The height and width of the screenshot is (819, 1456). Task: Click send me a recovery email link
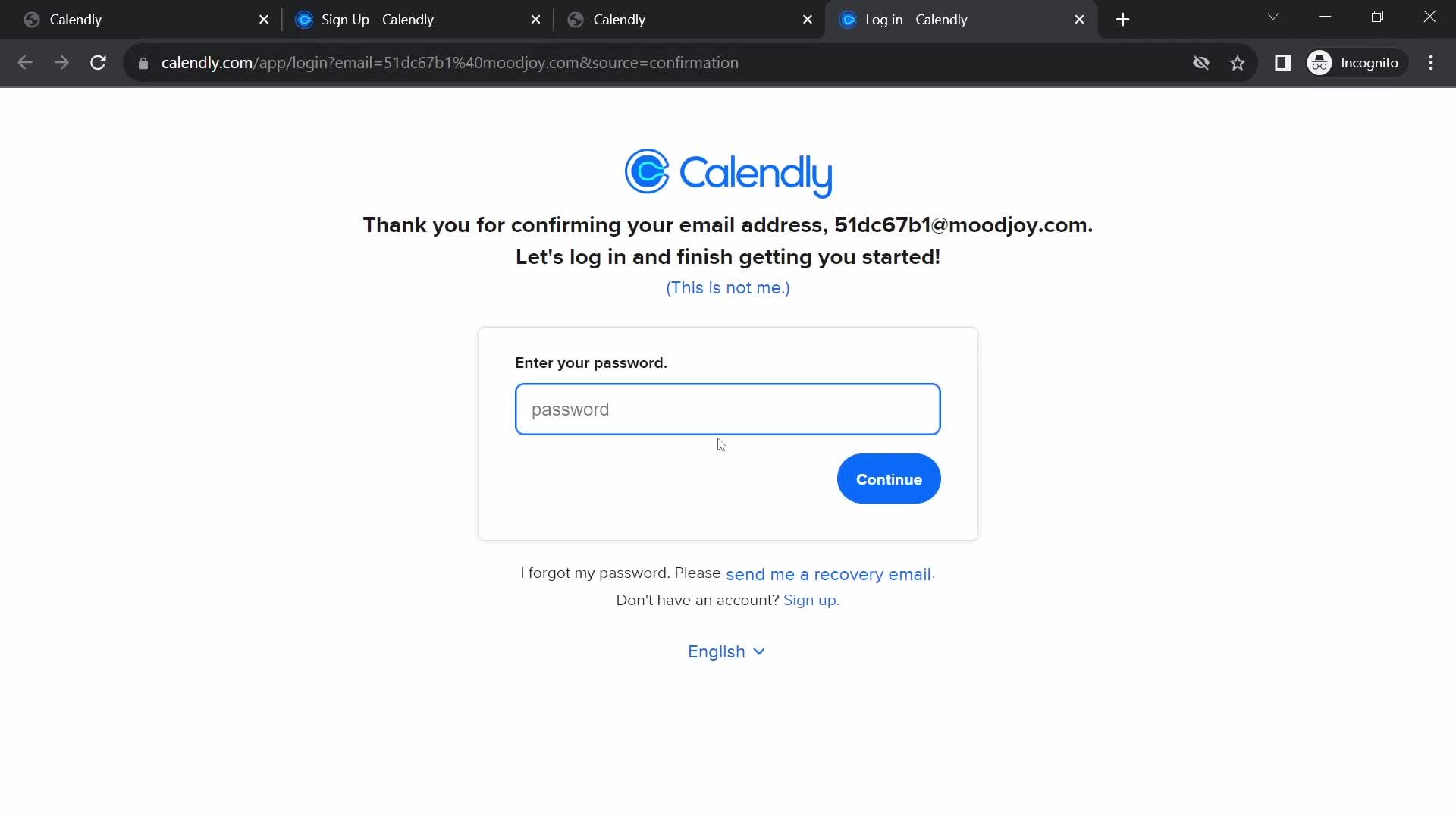pyautogui.click(x=828, y=574)
